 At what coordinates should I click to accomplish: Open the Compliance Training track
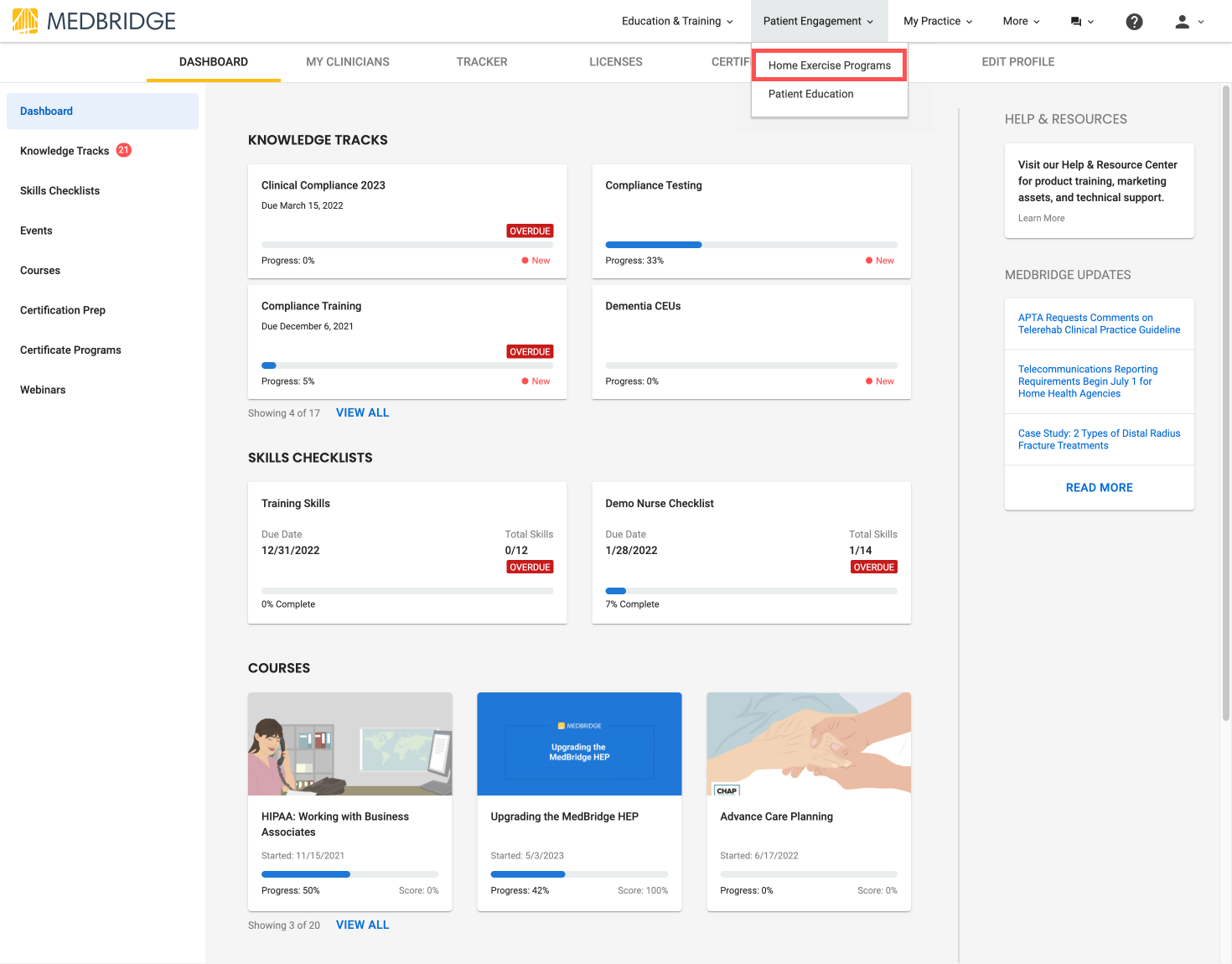407,341
